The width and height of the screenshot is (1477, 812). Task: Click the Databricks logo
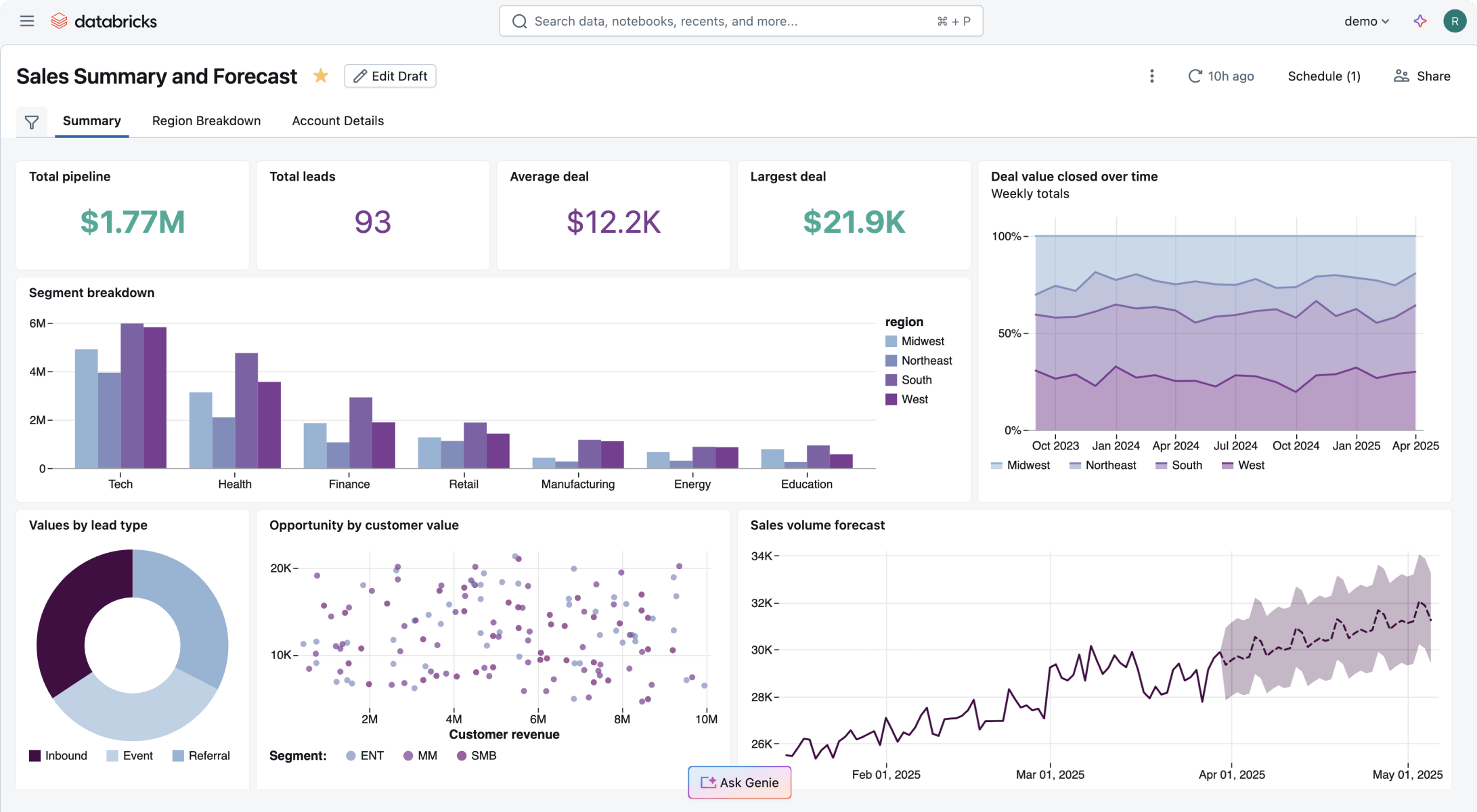pyautogui.click(x=104, y=21)
